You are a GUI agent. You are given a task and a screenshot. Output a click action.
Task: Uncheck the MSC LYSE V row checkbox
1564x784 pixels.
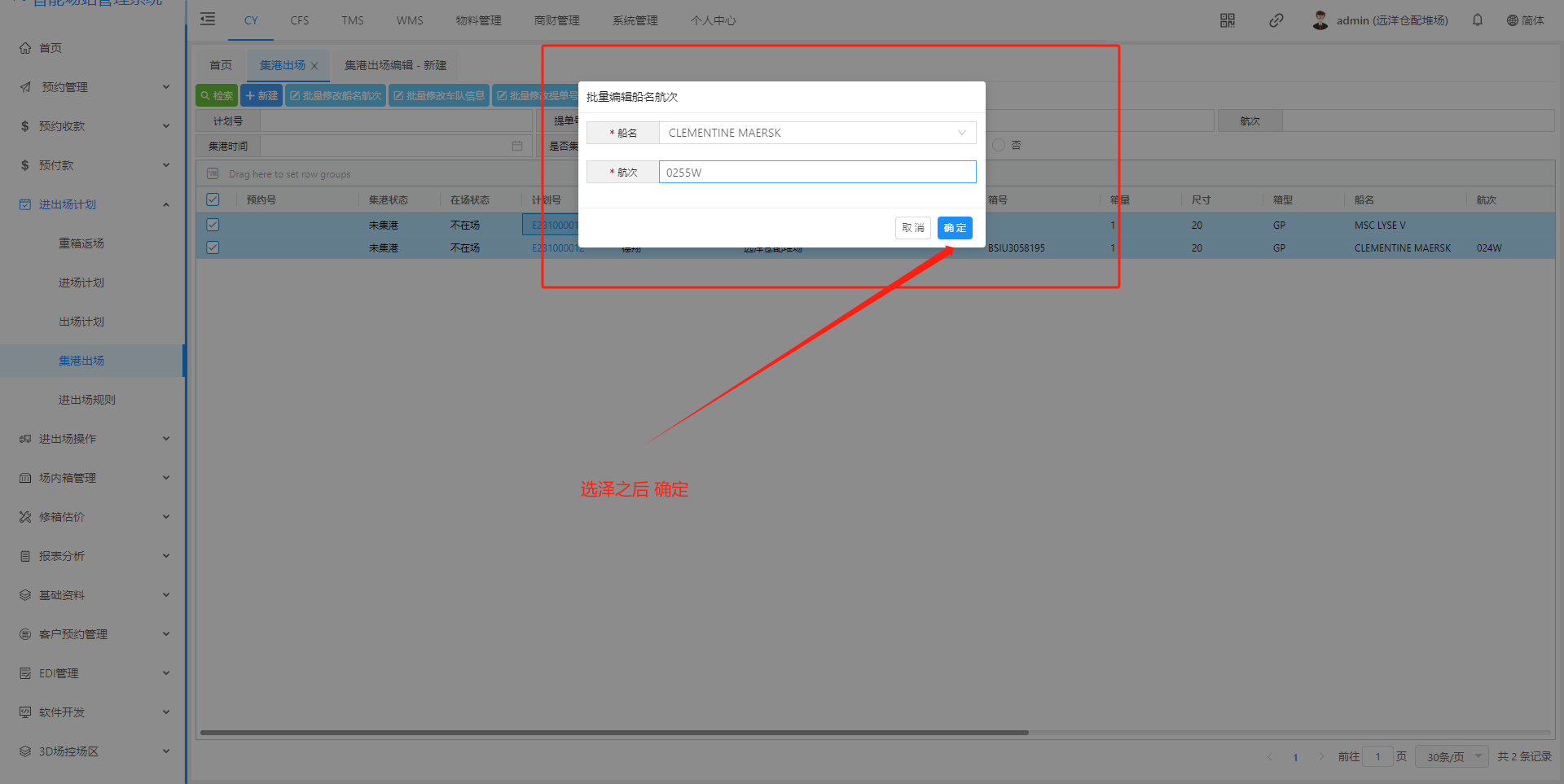click(x=213, y=225)
